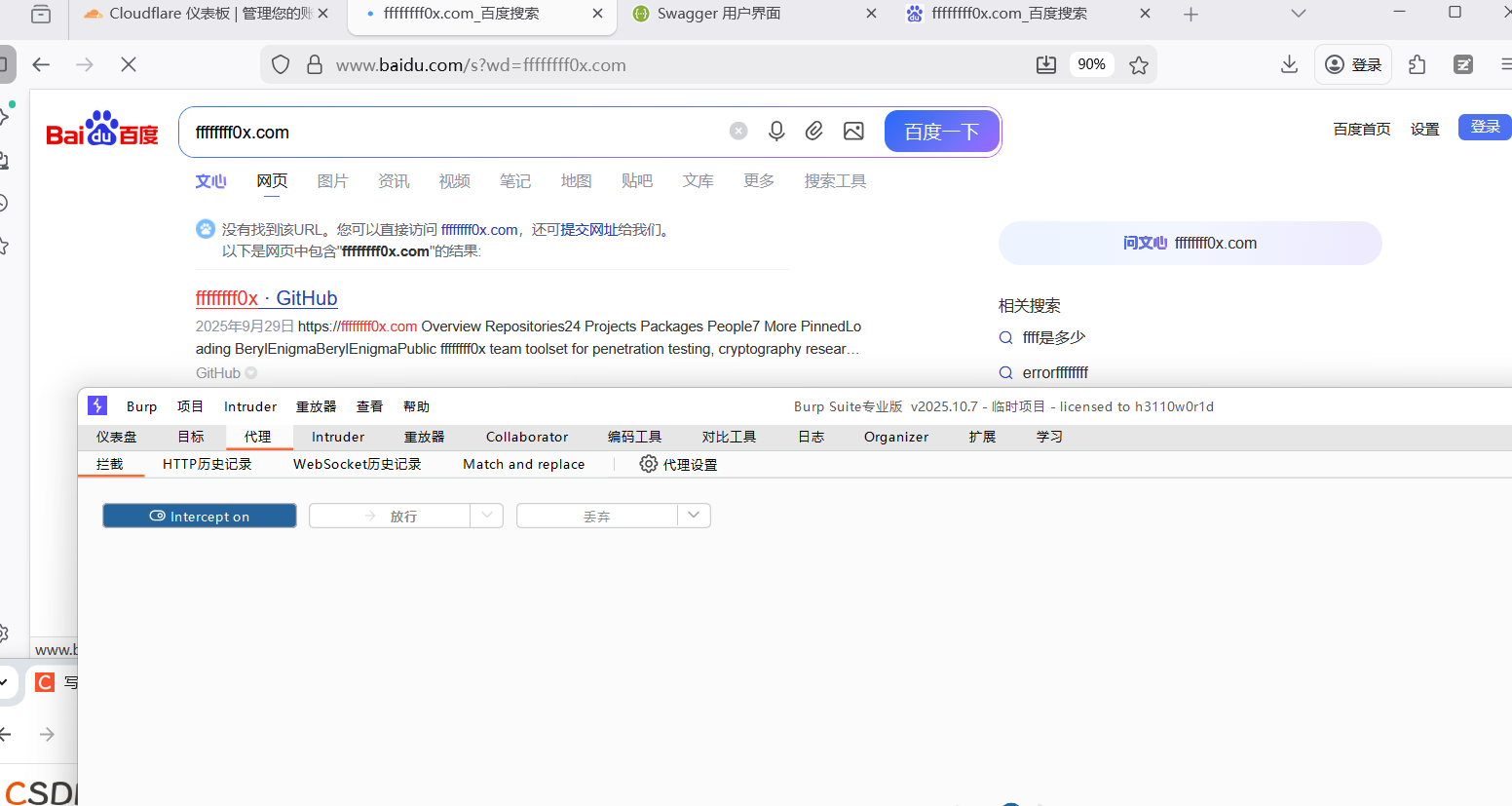Viewport: 1512px width, 806px height.
Task: Open Baidu 设置 settings
Action: click(1424, 129)
